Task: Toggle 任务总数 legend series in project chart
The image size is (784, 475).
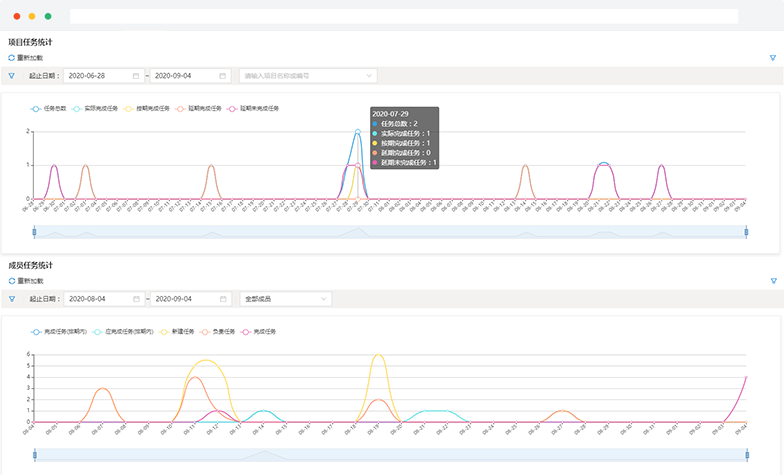Action: [x=48, y=108]
